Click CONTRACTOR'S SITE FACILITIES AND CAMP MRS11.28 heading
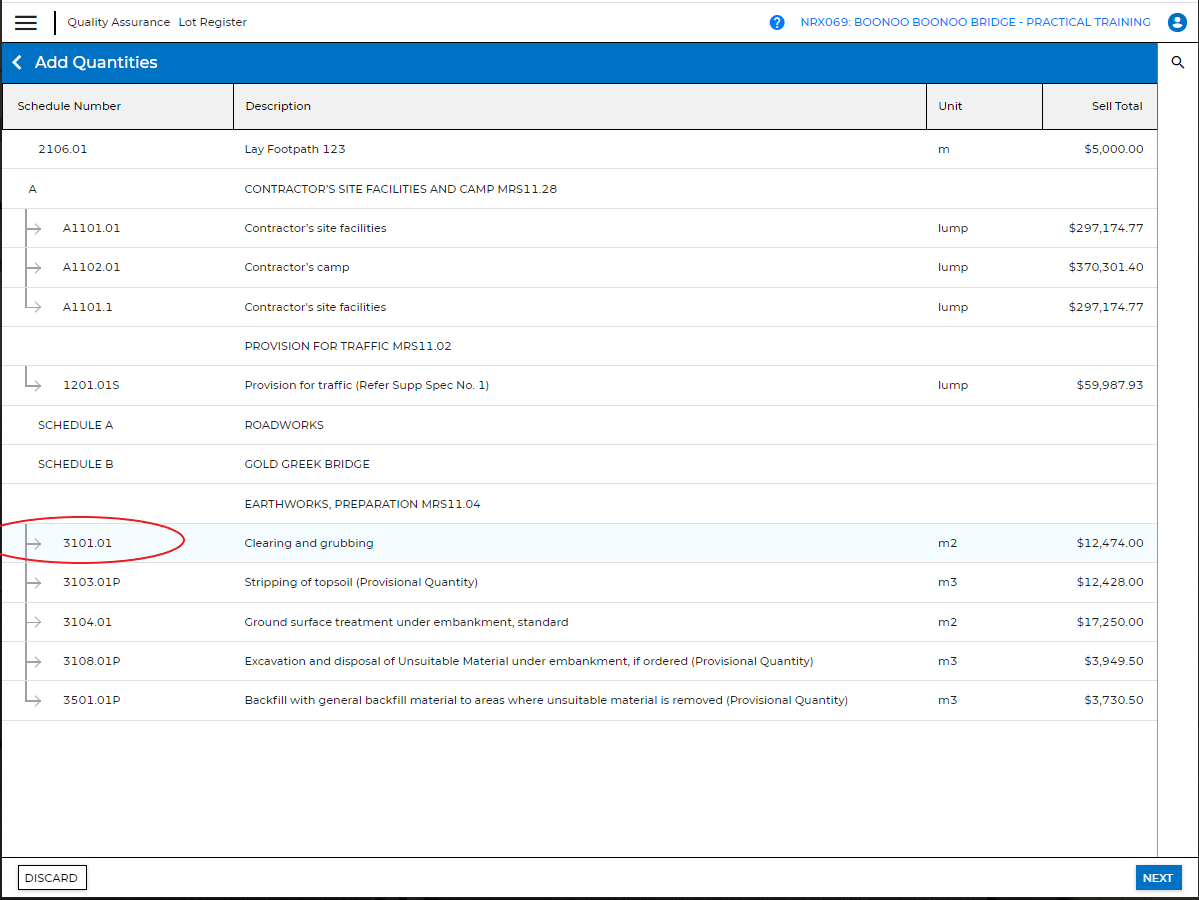The image size is (1199, 900). click(x=400, y=189)
